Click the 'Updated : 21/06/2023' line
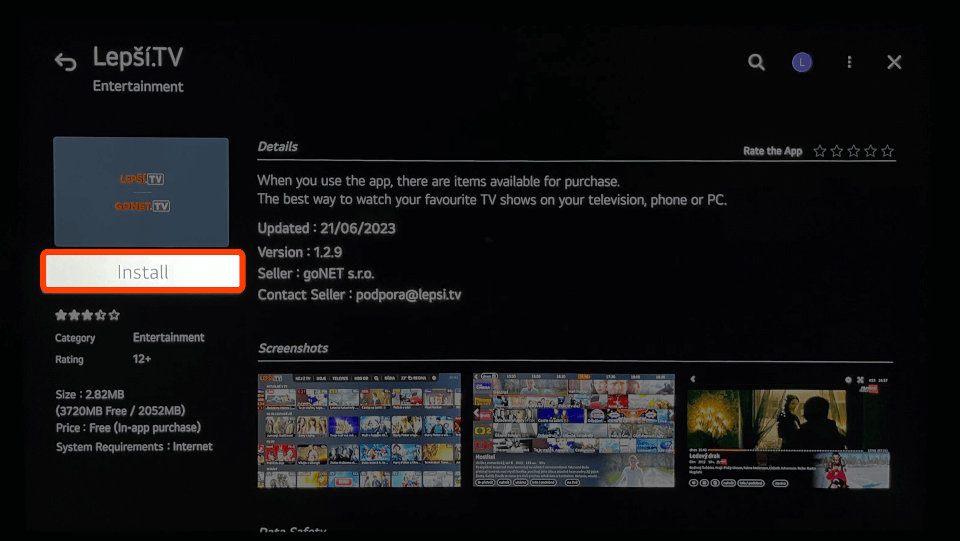The width and height of the screenshot is (960, 541). click(326, 228)
